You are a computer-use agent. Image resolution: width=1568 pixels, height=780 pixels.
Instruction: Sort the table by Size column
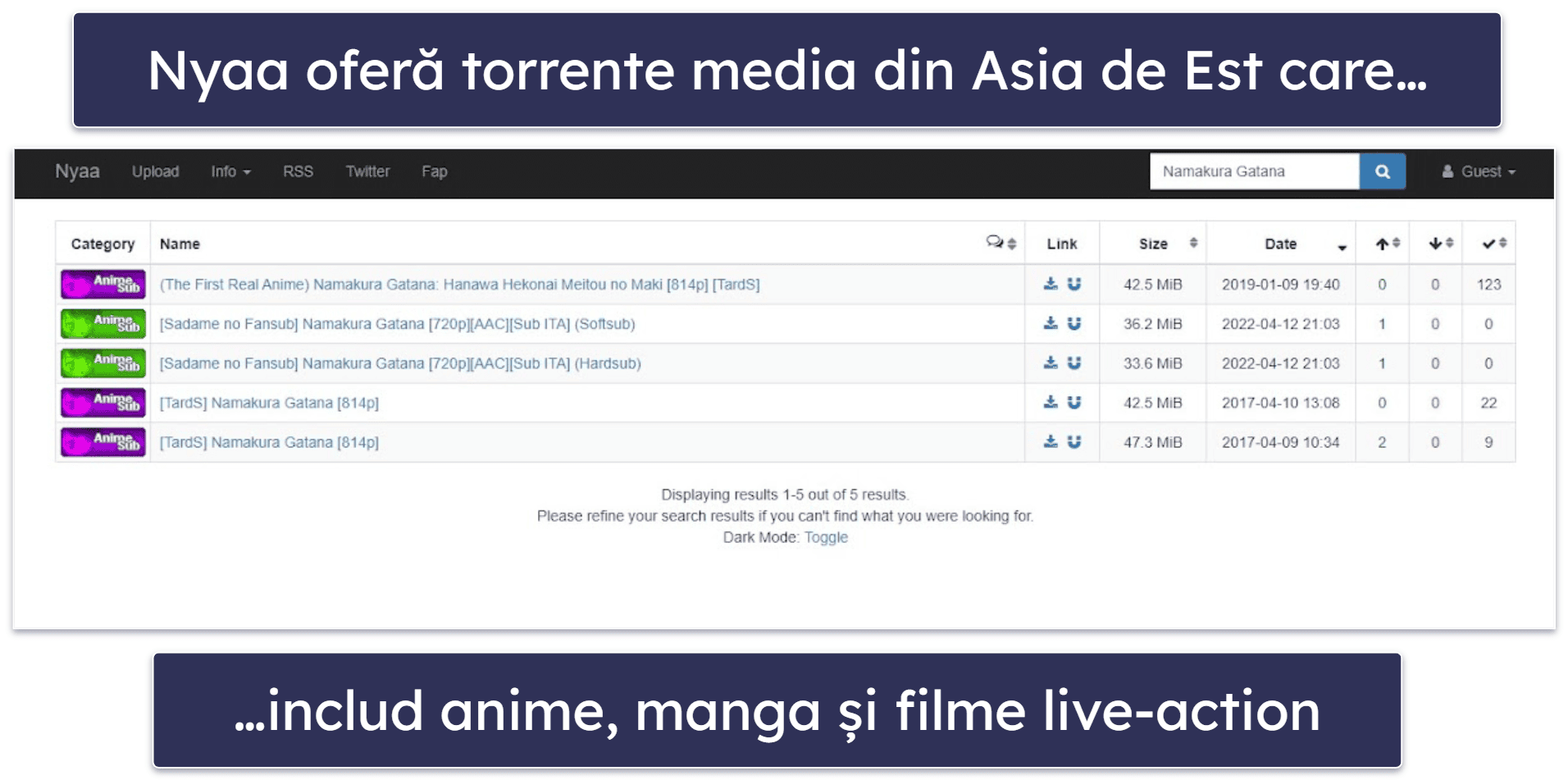[1153, 244]
